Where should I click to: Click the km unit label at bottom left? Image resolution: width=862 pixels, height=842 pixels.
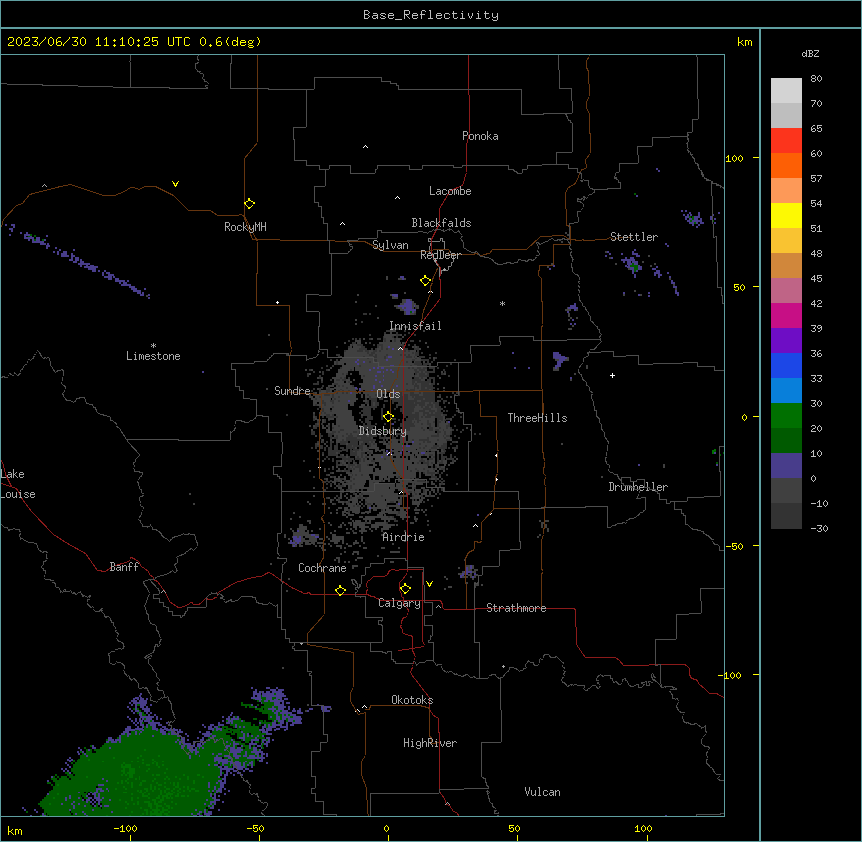(x=15, y=830)
